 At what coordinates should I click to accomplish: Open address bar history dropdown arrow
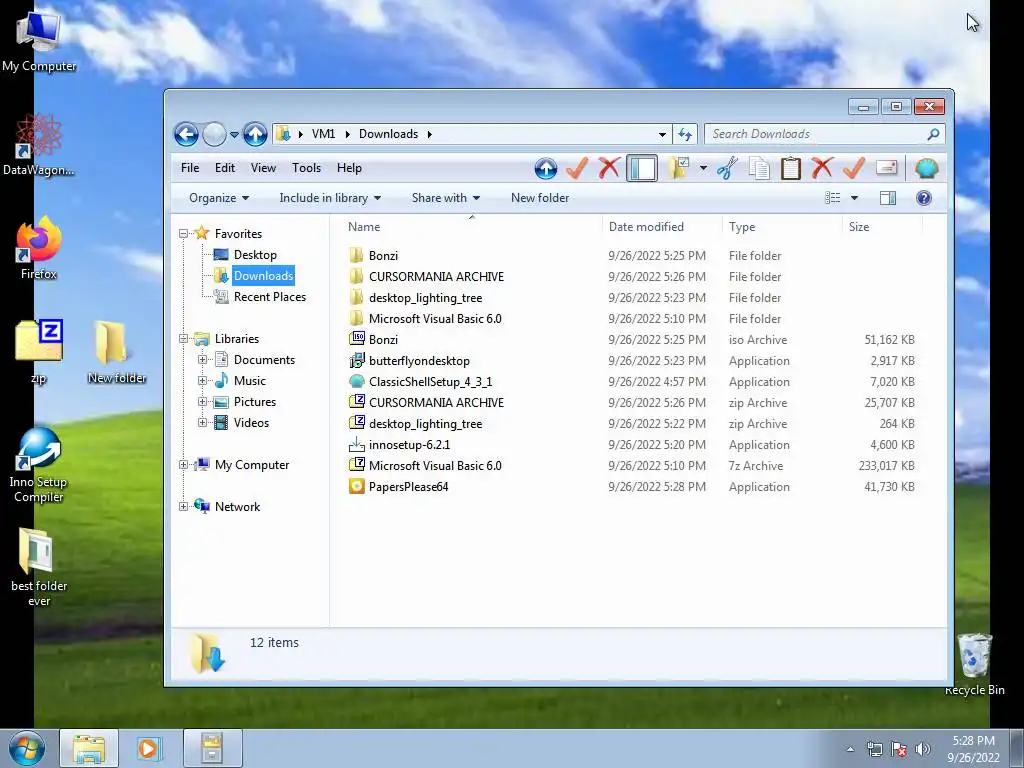[x=662, y=135]
